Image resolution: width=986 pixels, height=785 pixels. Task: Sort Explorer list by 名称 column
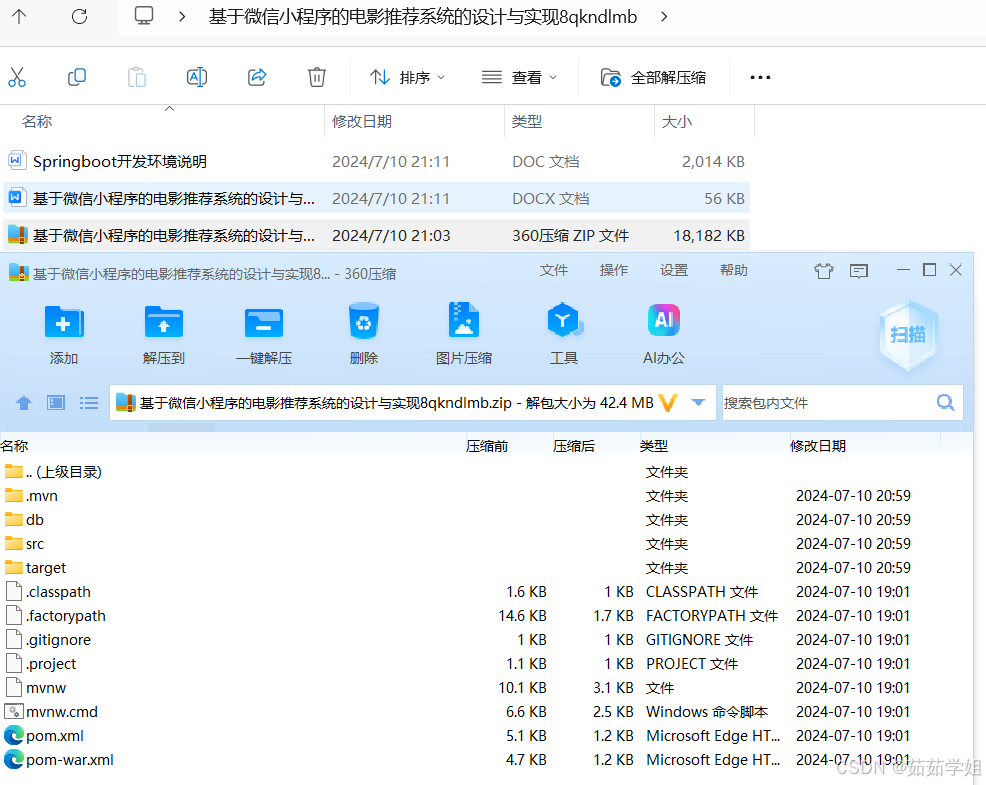pyautogui.click(x=37, y=121)
